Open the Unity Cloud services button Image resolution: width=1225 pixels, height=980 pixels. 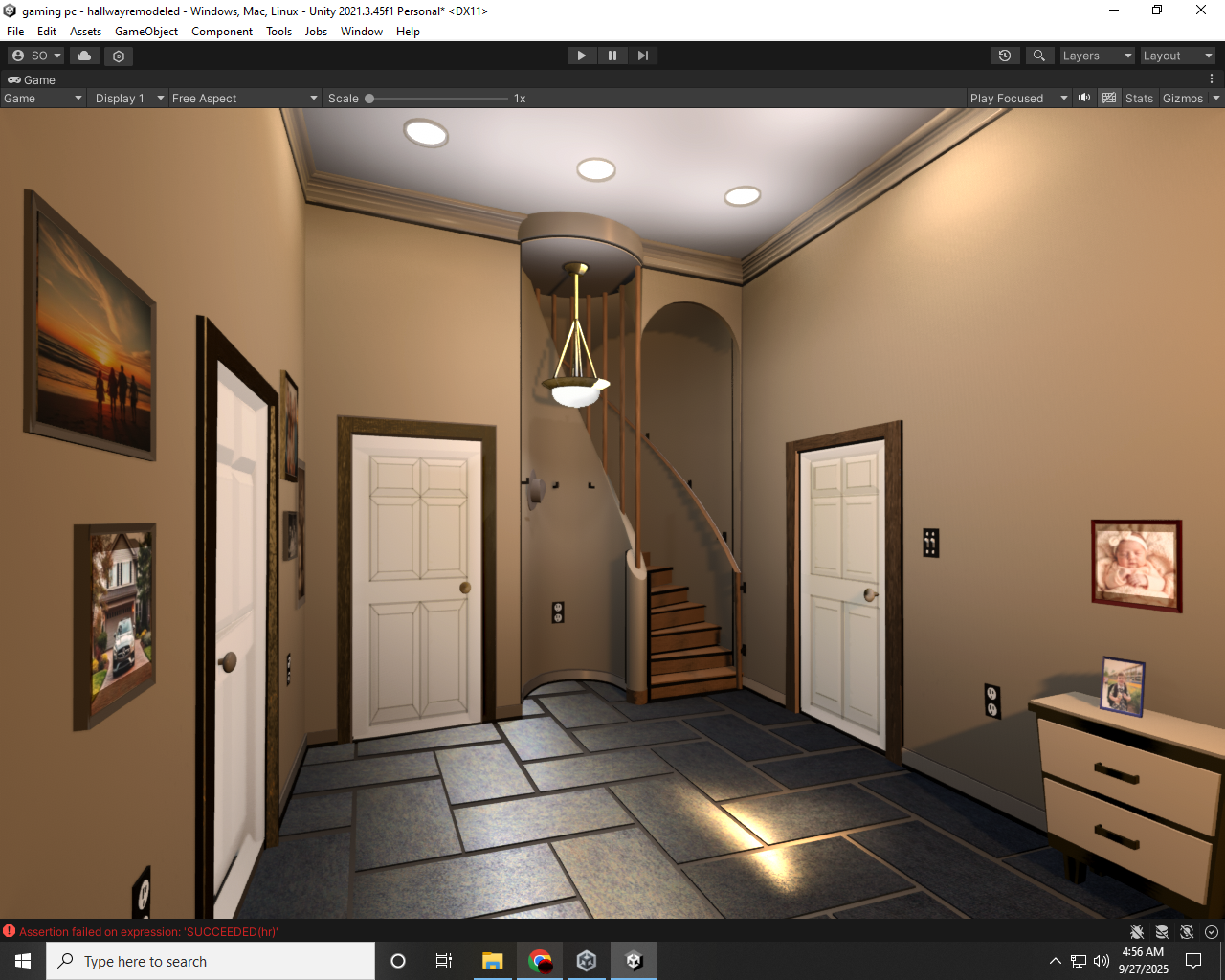[84, 56]
